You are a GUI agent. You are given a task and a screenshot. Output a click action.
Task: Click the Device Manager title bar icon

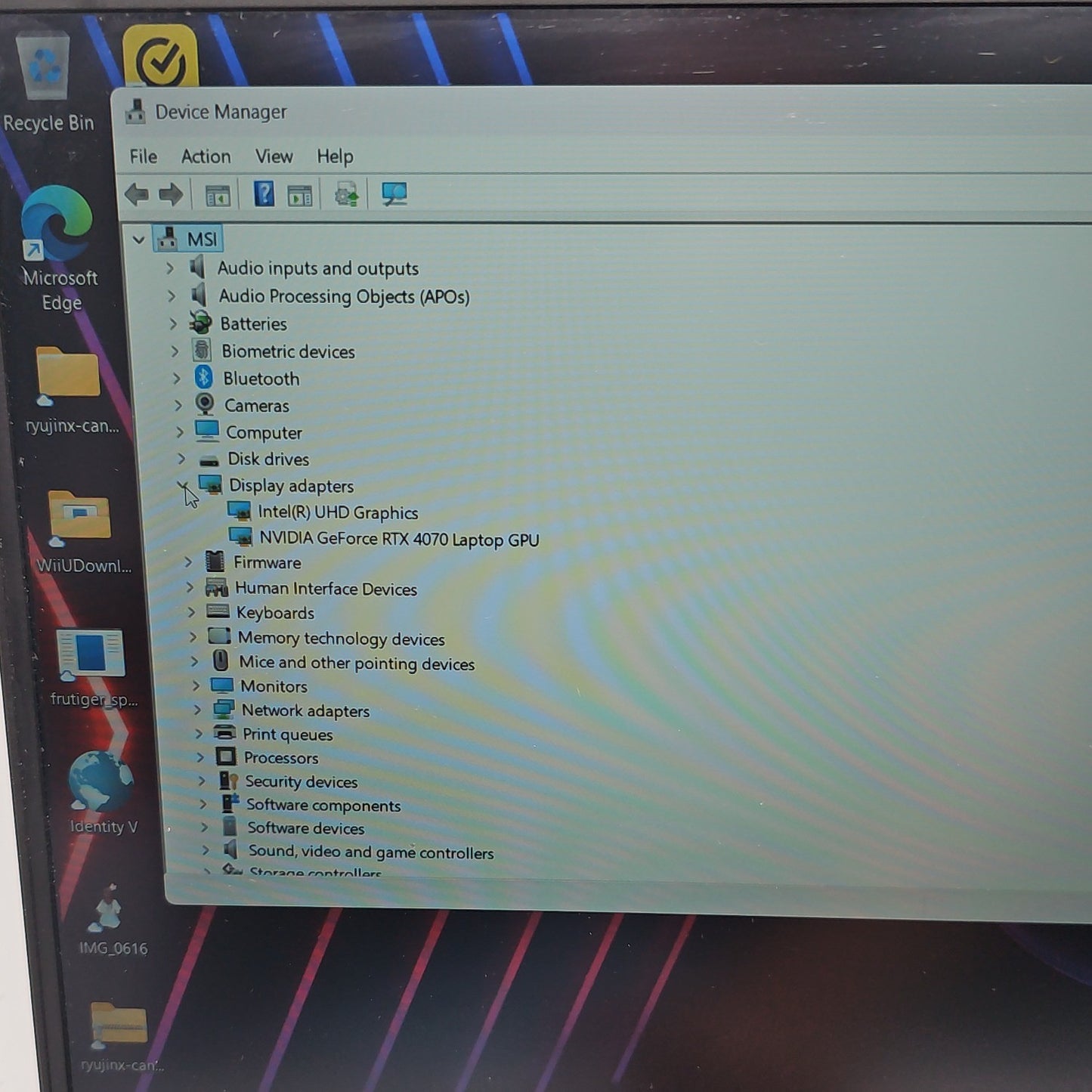[x=136, y=112]
